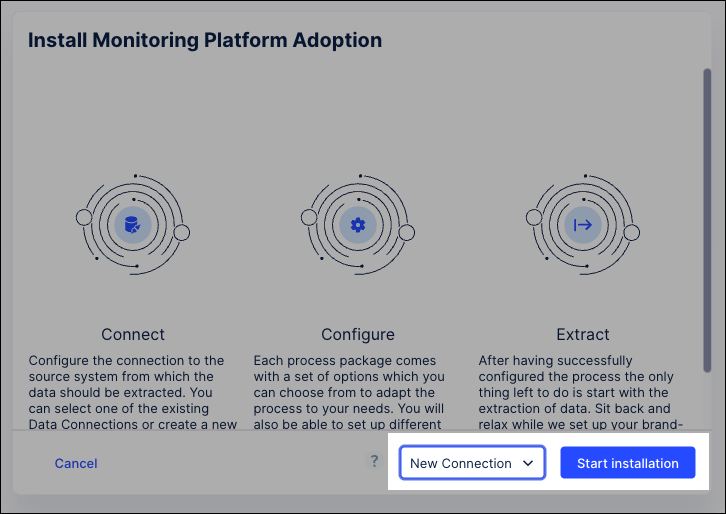Select the Connect step heading

[x=133, y=334]
